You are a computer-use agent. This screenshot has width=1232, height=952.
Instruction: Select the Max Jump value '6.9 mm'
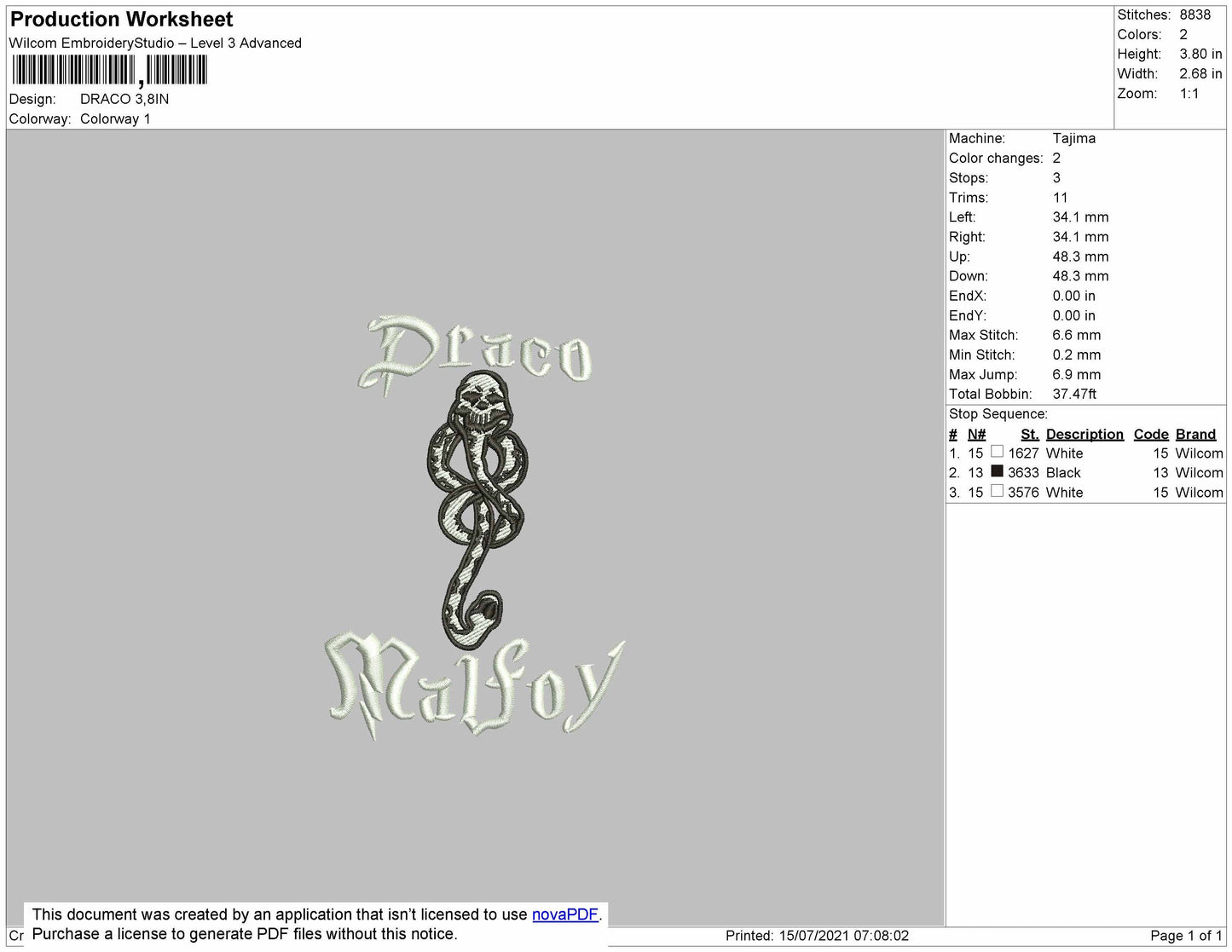click(1077, 374)
